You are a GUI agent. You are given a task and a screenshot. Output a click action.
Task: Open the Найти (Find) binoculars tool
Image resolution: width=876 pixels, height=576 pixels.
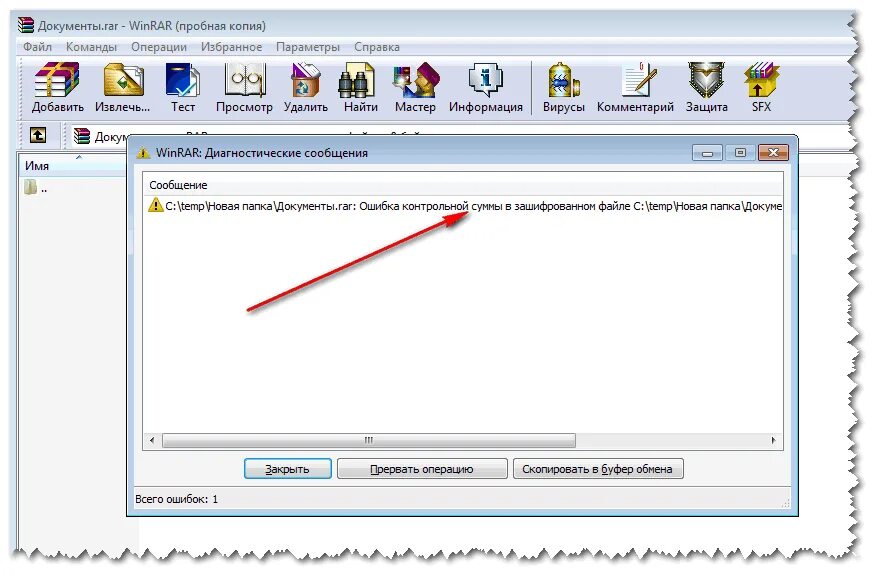pos(361,88)
